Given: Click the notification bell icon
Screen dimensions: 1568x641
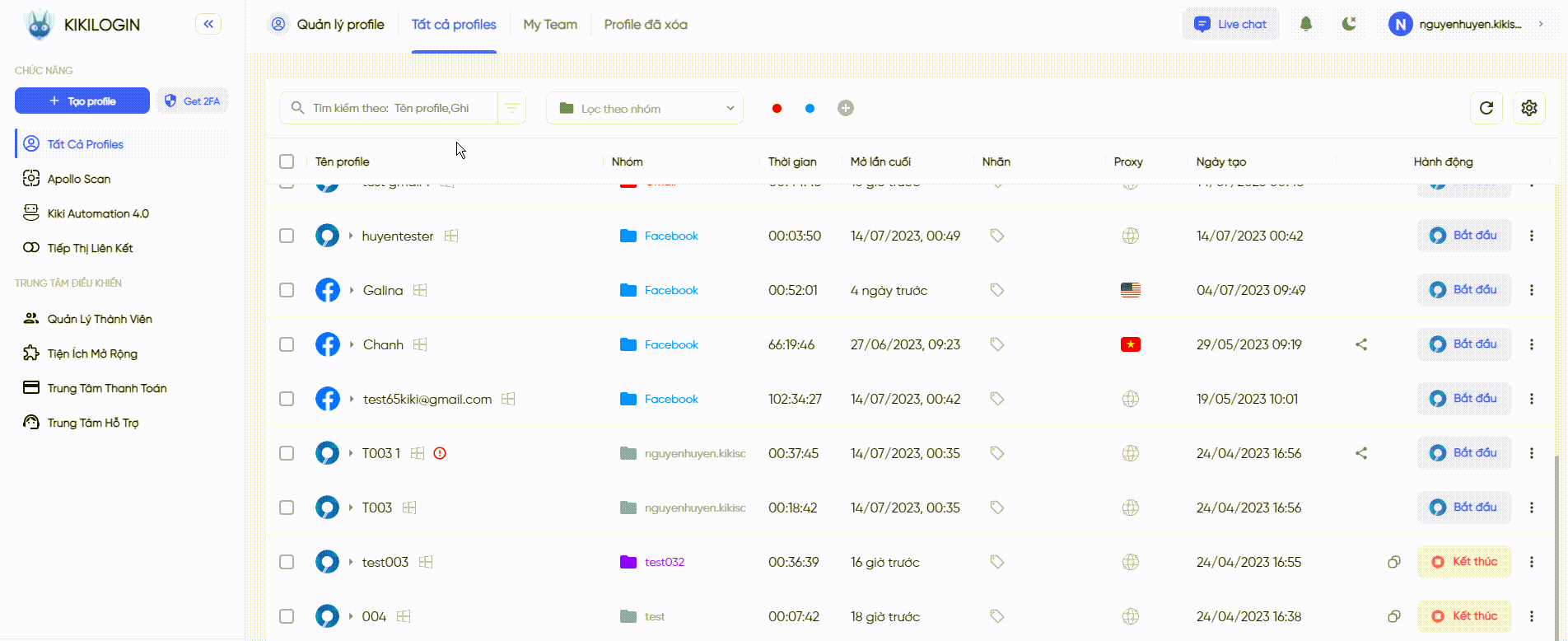Looking at the screenshot, I should pos(1306,24).
